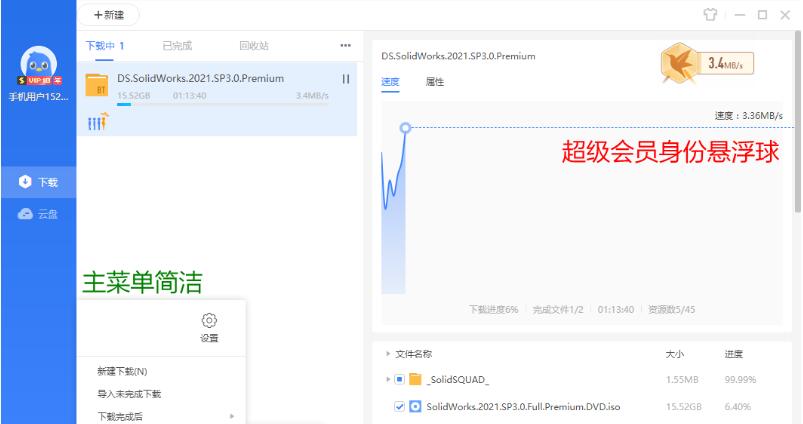Click the 1.55MB size value
This screenshot has width=803, height=424.
[682, 379]
